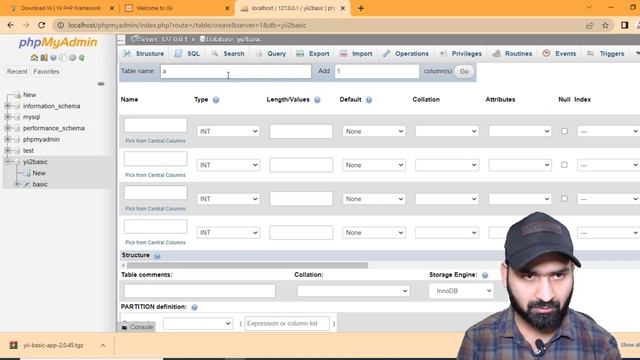Click browser forward arrow
This screenshot has height=360, width=640.
click(26, 25)
